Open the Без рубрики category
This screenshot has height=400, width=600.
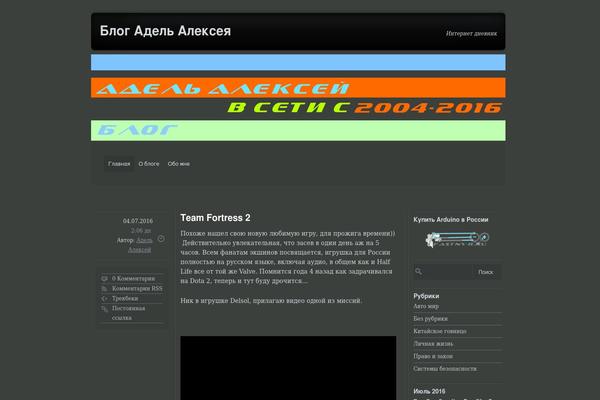[x=430, y=318]
